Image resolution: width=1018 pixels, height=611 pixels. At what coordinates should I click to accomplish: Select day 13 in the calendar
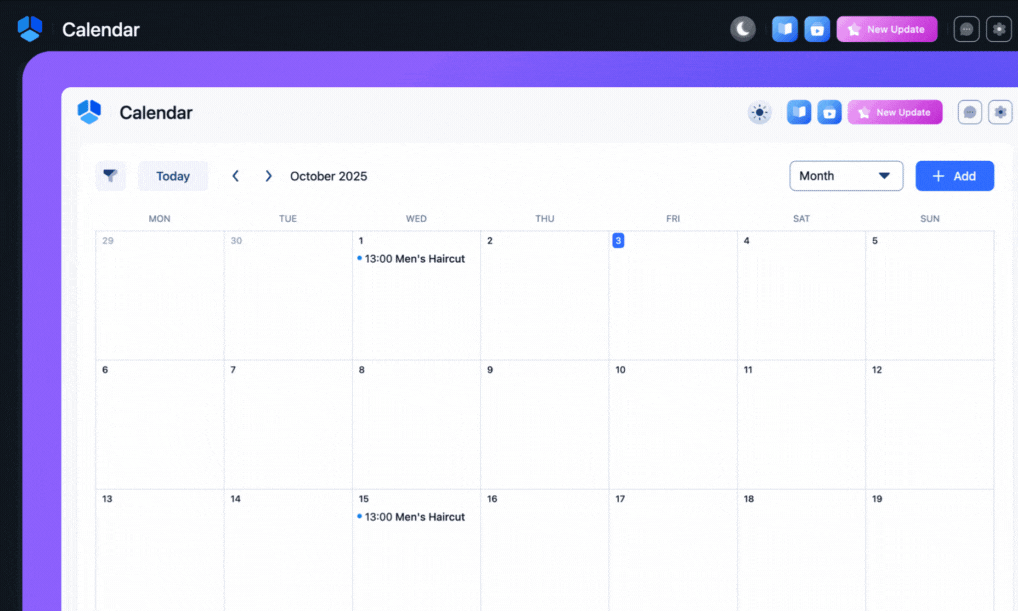click(x=160, y=550)
